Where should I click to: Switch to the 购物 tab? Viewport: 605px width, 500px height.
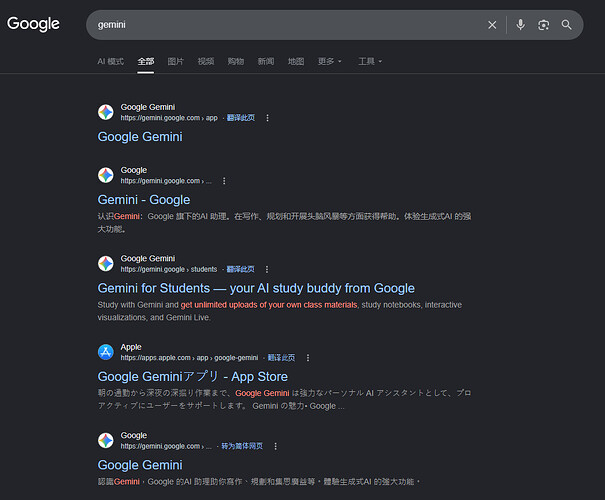(236, 61)
